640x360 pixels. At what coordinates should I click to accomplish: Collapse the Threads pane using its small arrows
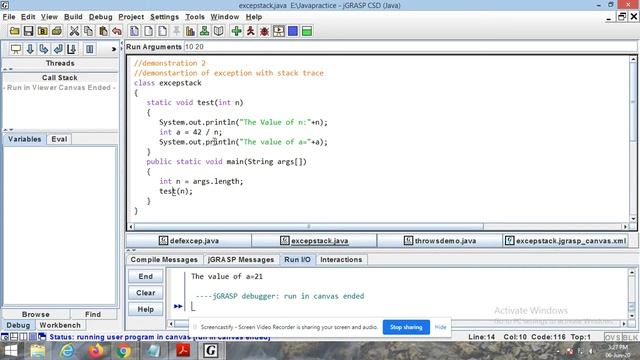8,69
